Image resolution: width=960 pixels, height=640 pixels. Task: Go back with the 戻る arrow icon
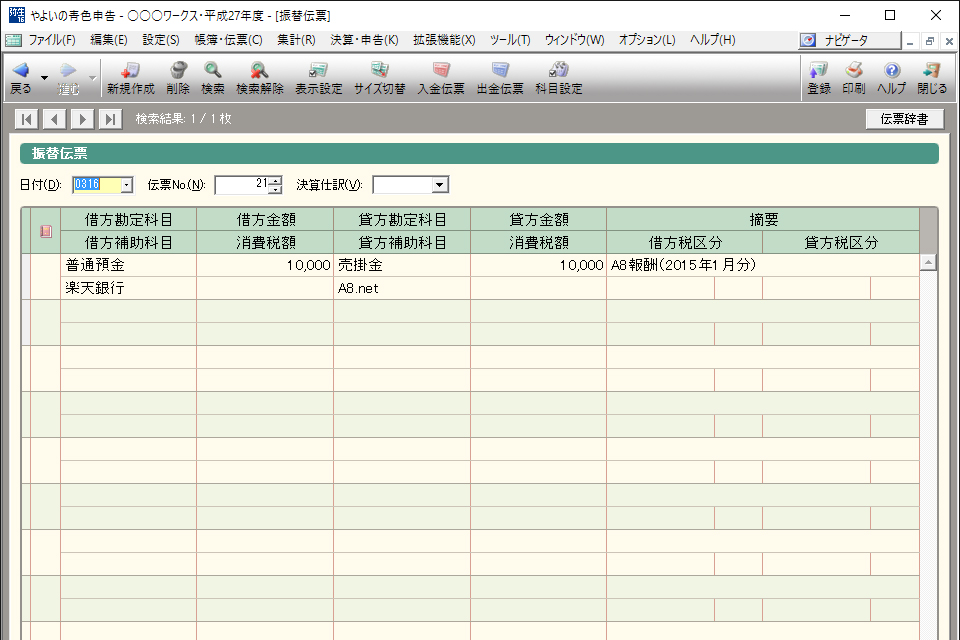point(20,78)
